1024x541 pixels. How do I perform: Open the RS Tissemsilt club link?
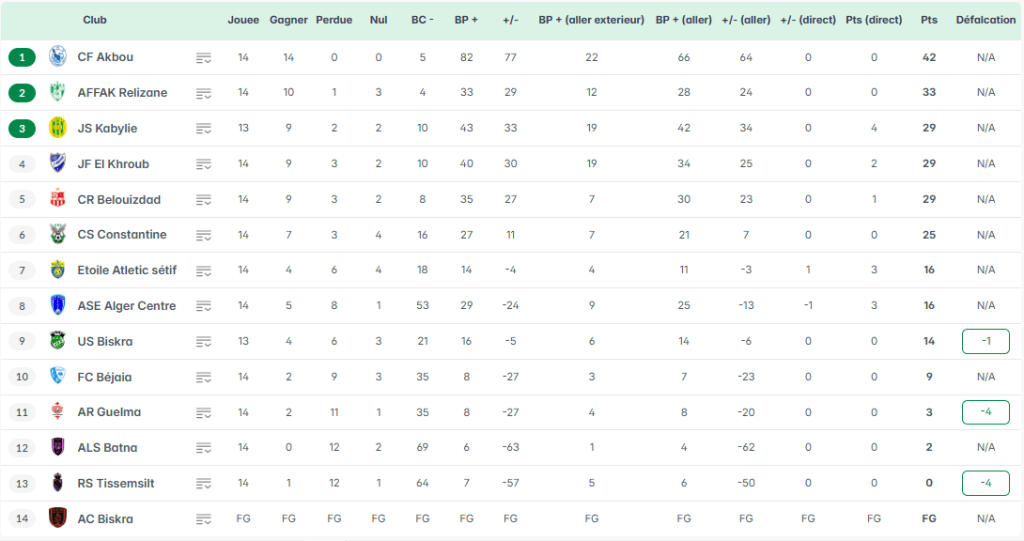[115, 483]
